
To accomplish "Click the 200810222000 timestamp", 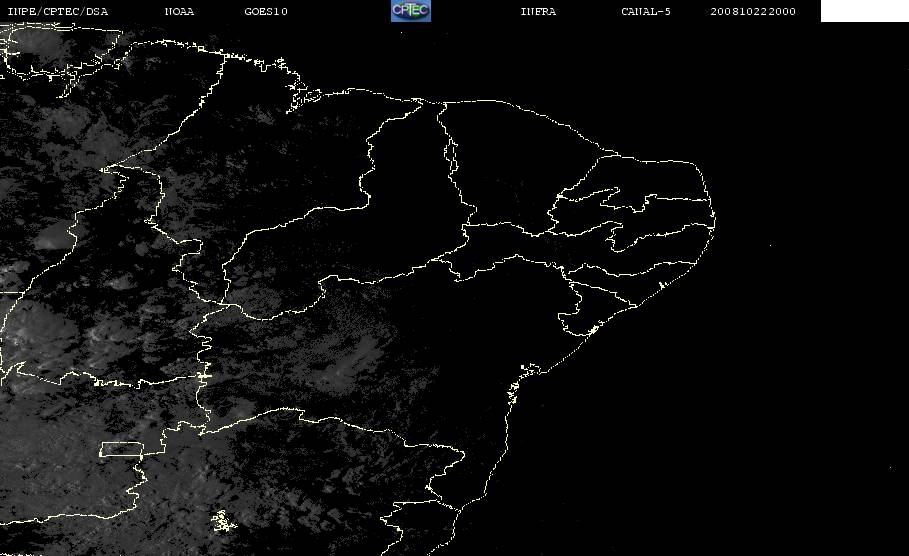I will [x=753, y=11].
